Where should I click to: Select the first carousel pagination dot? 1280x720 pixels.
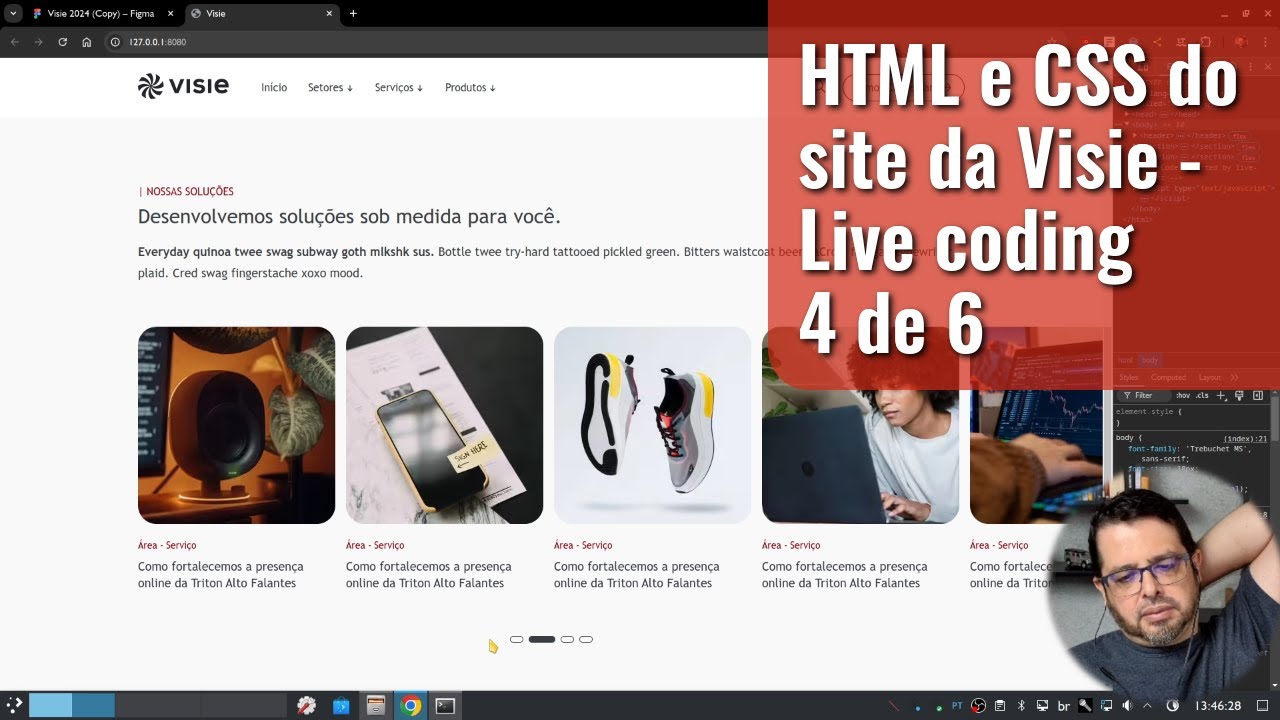(517, 639)
